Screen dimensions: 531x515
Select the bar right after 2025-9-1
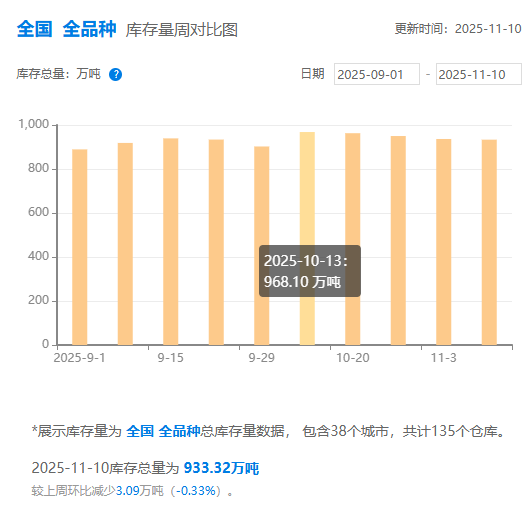(125, 244)
